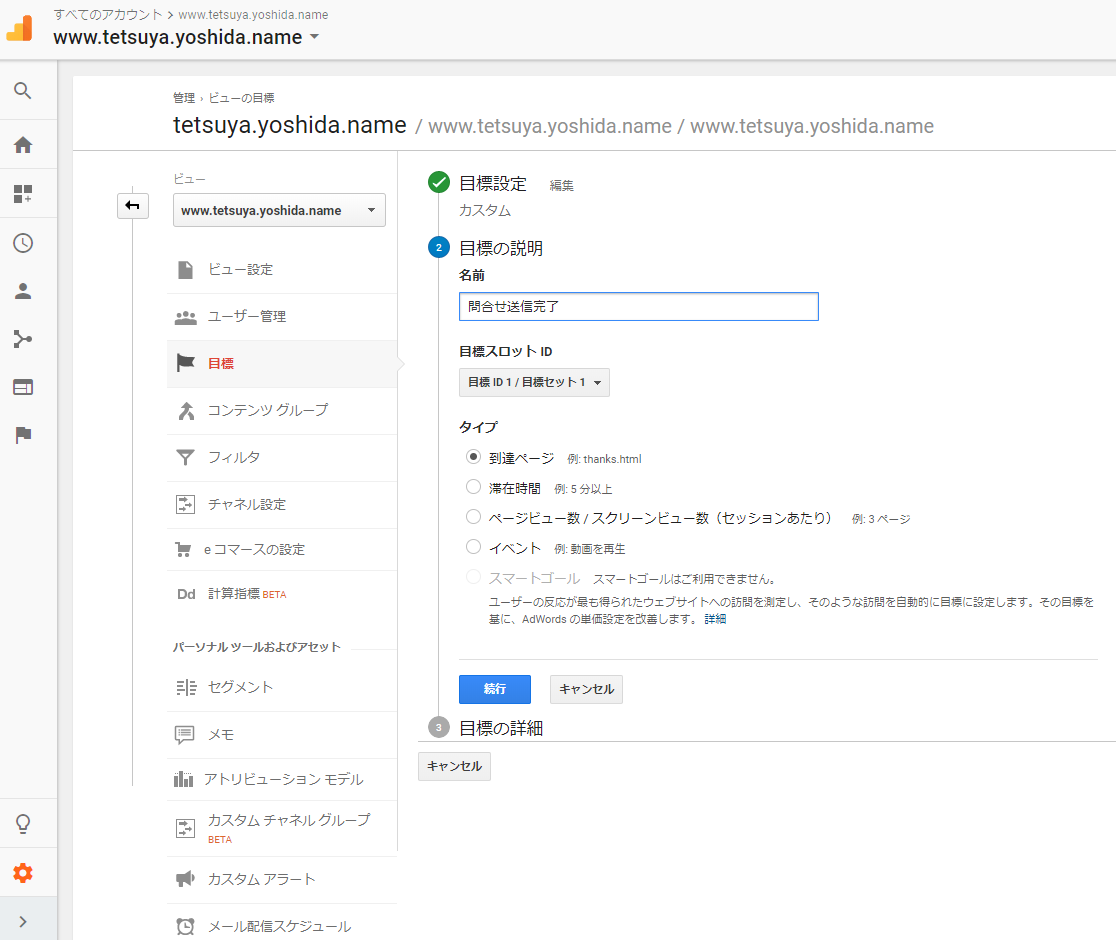Open the Customization dashboard icon
Image resolution: width=1116 pixels, height=940 pixels.
(x=22, y=194)
